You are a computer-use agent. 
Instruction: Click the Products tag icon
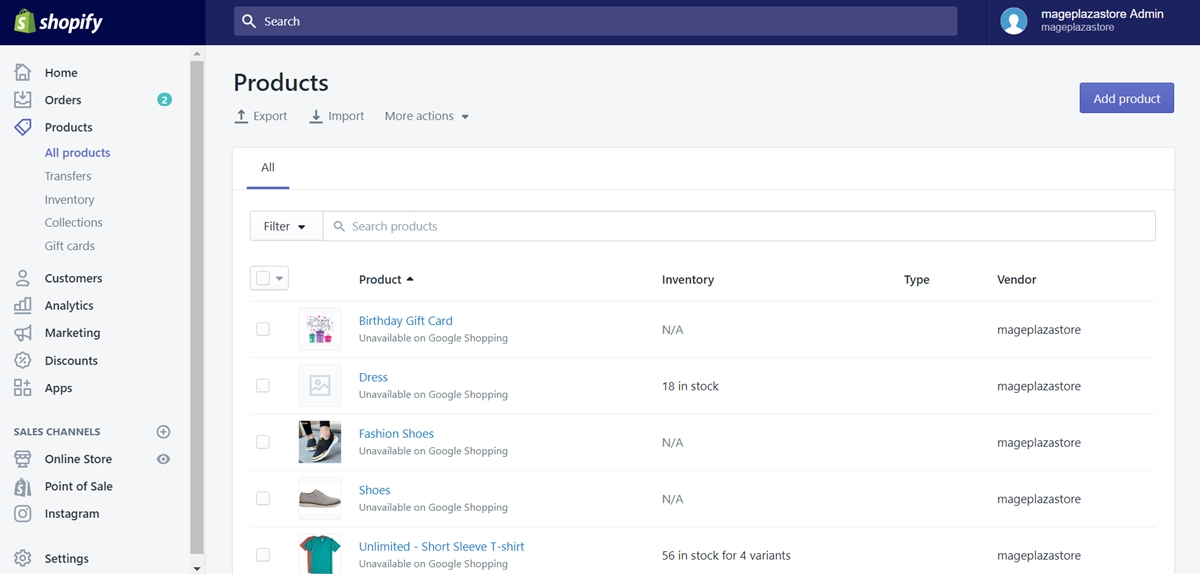[23, 127]
